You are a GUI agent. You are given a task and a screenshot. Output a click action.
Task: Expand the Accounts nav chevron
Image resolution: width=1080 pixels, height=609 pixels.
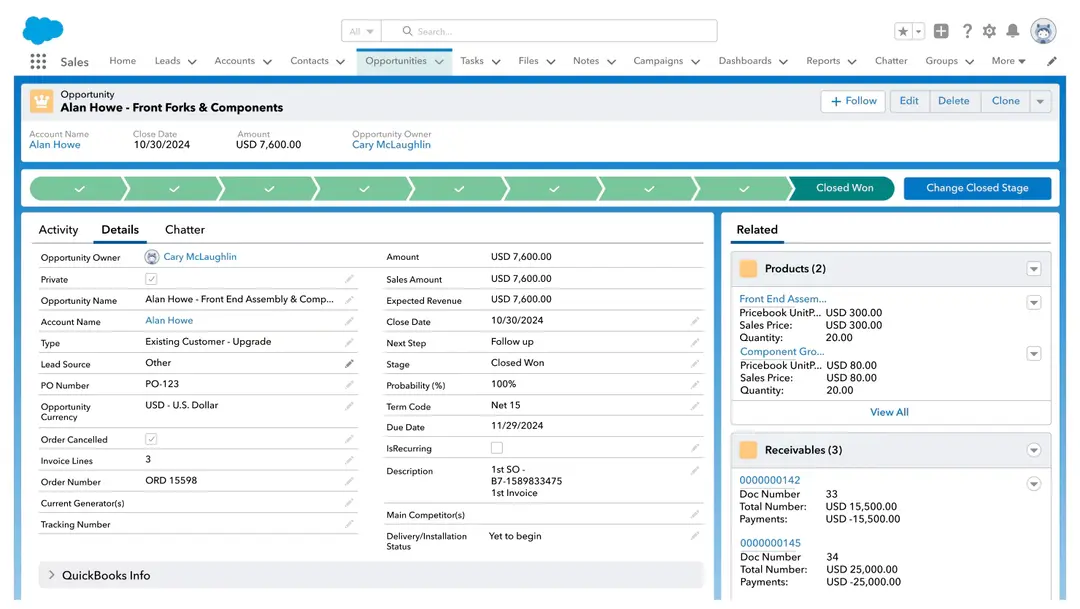click(x=267, y=62)
